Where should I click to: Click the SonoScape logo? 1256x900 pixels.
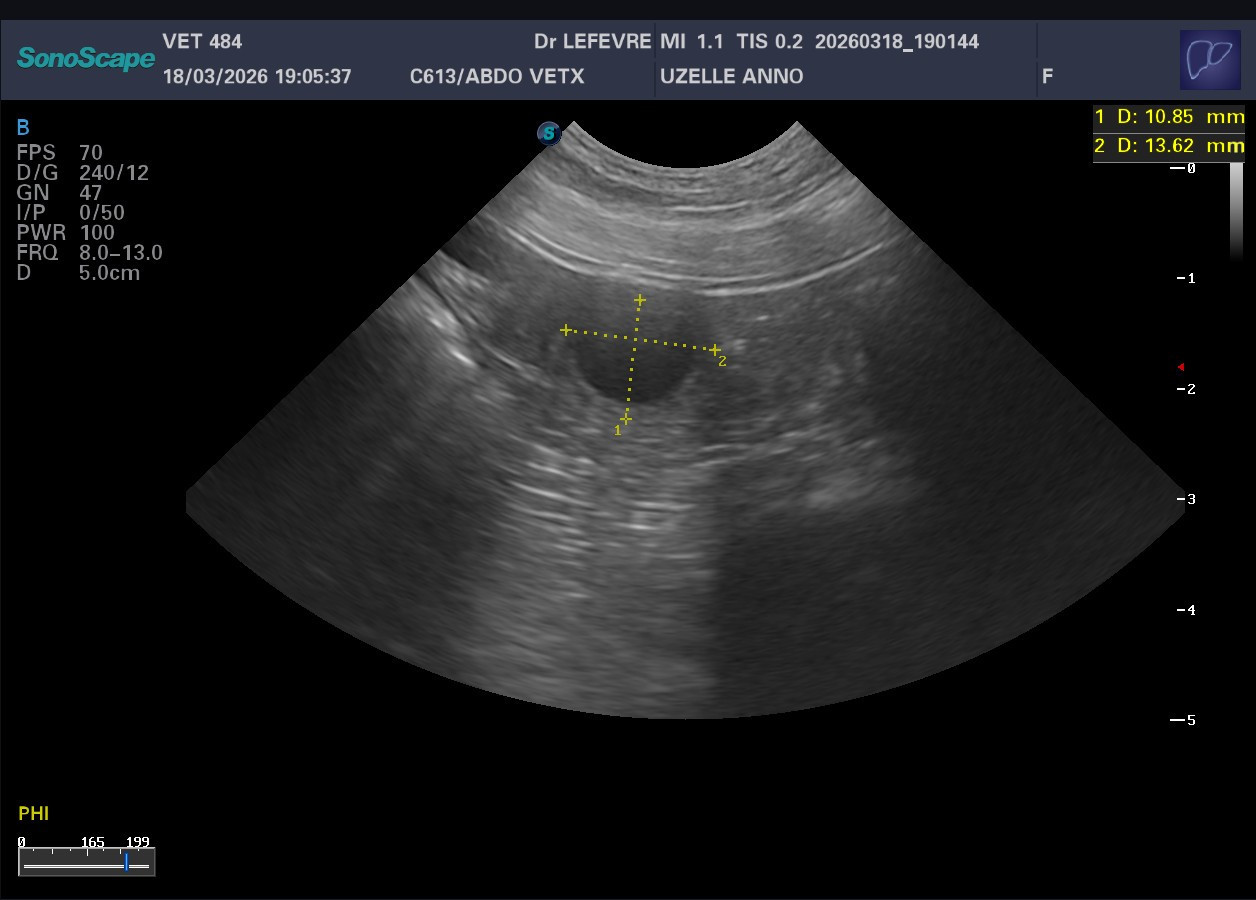(x=86, y=59)
